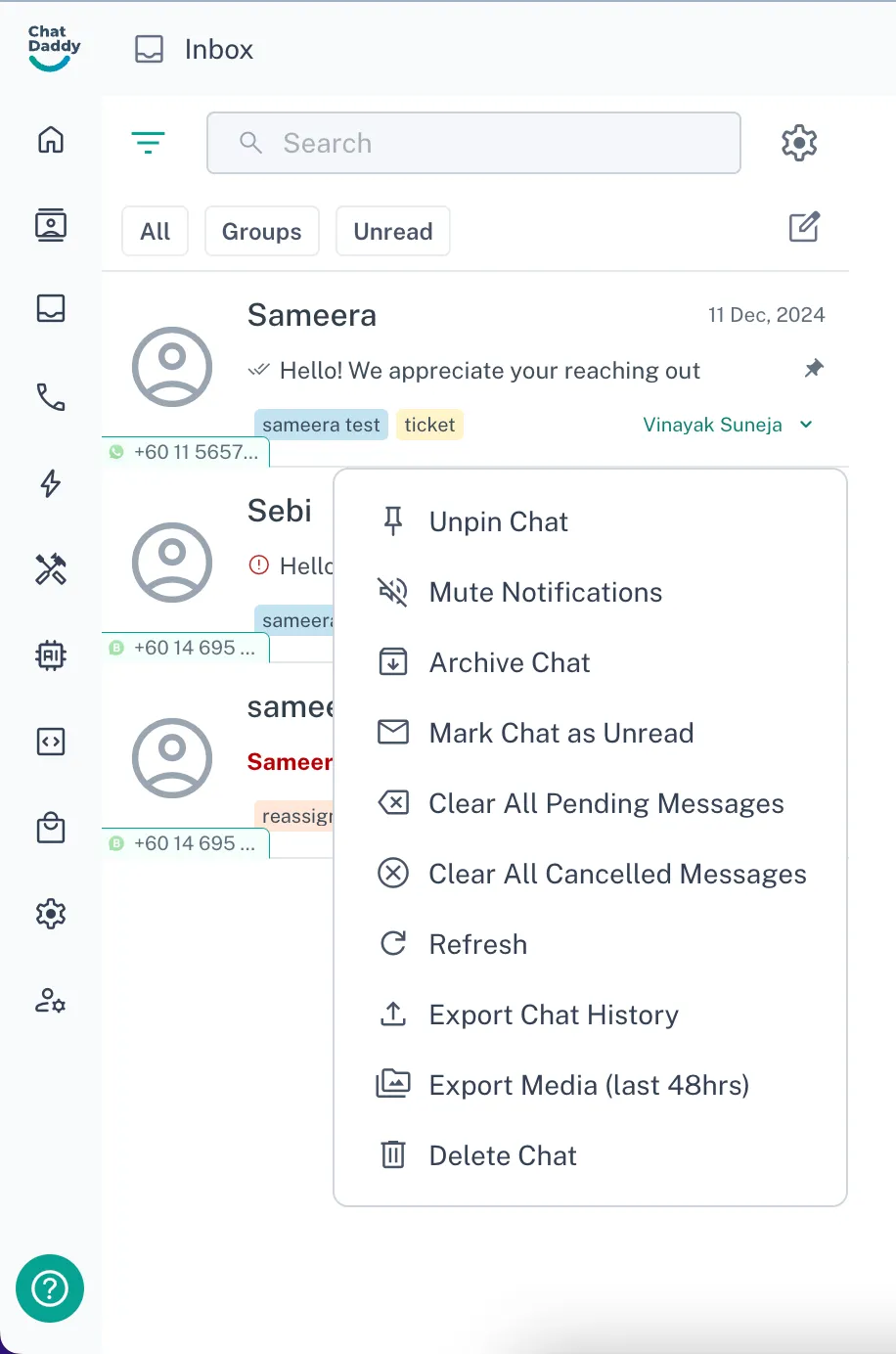Open the filter icon beside Search
896x1354 pixels.
(x=148, y=143)
